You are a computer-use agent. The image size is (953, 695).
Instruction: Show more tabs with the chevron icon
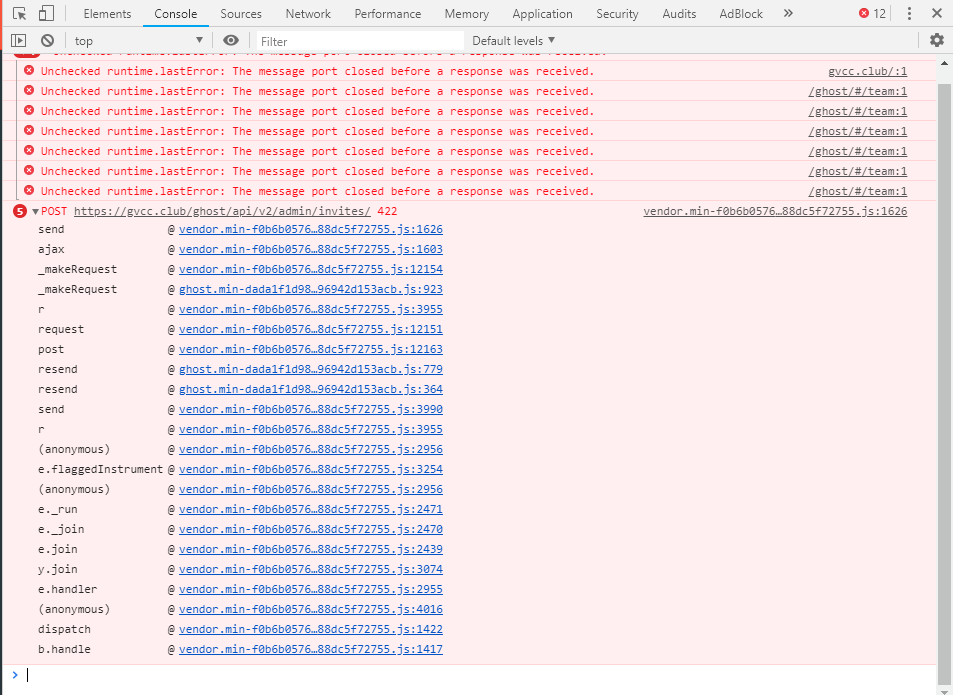[788, 13]
